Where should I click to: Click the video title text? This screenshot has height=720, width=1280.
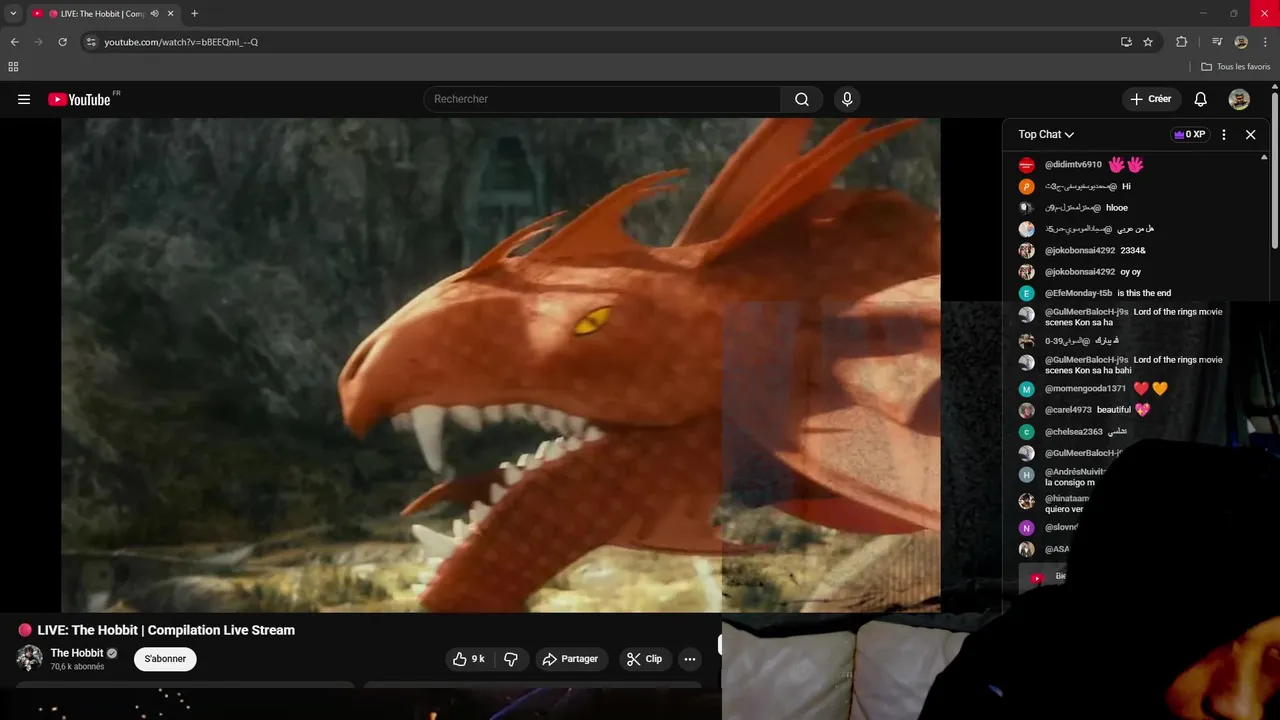166,630
